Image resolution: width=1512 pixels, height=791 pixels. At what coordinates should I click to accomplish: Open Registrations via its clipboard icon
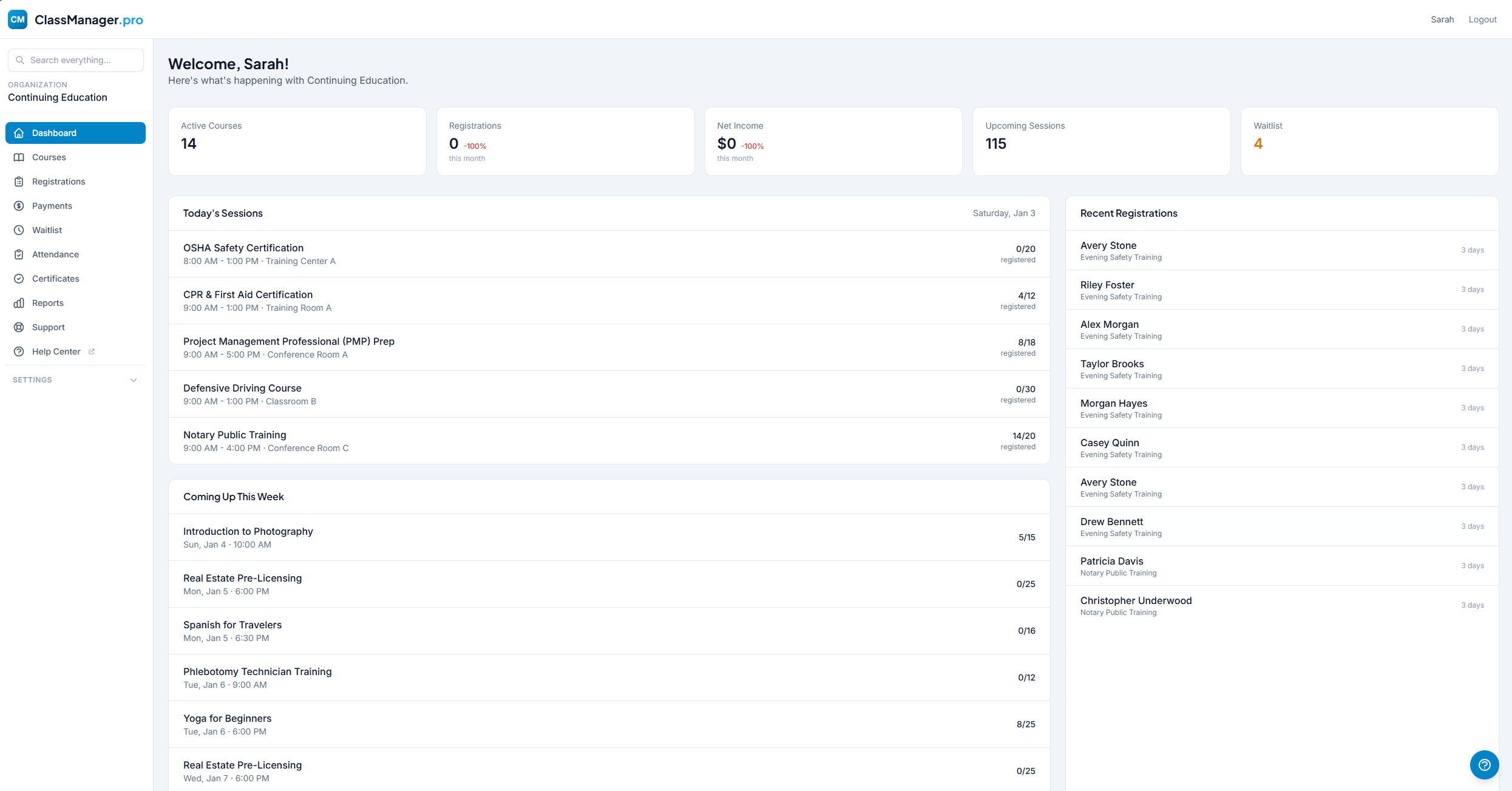point(19,182)
